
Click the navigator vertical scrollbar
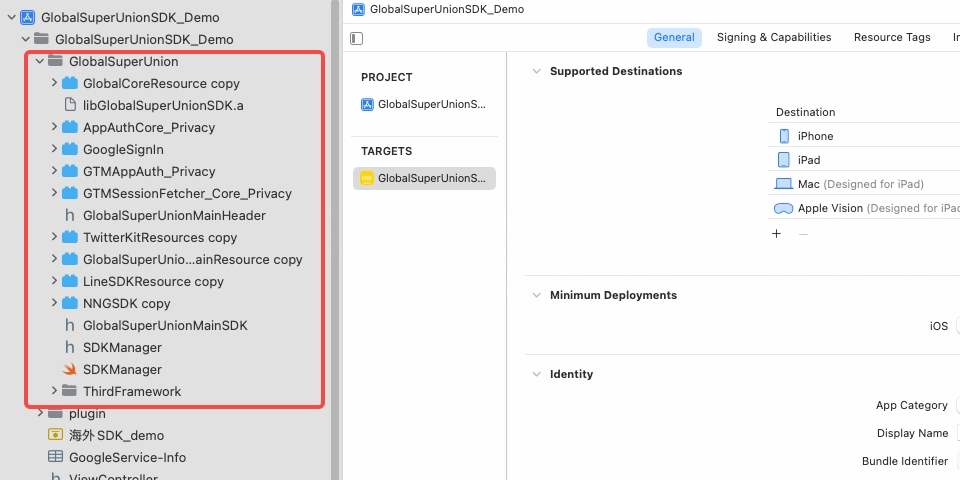335,240
